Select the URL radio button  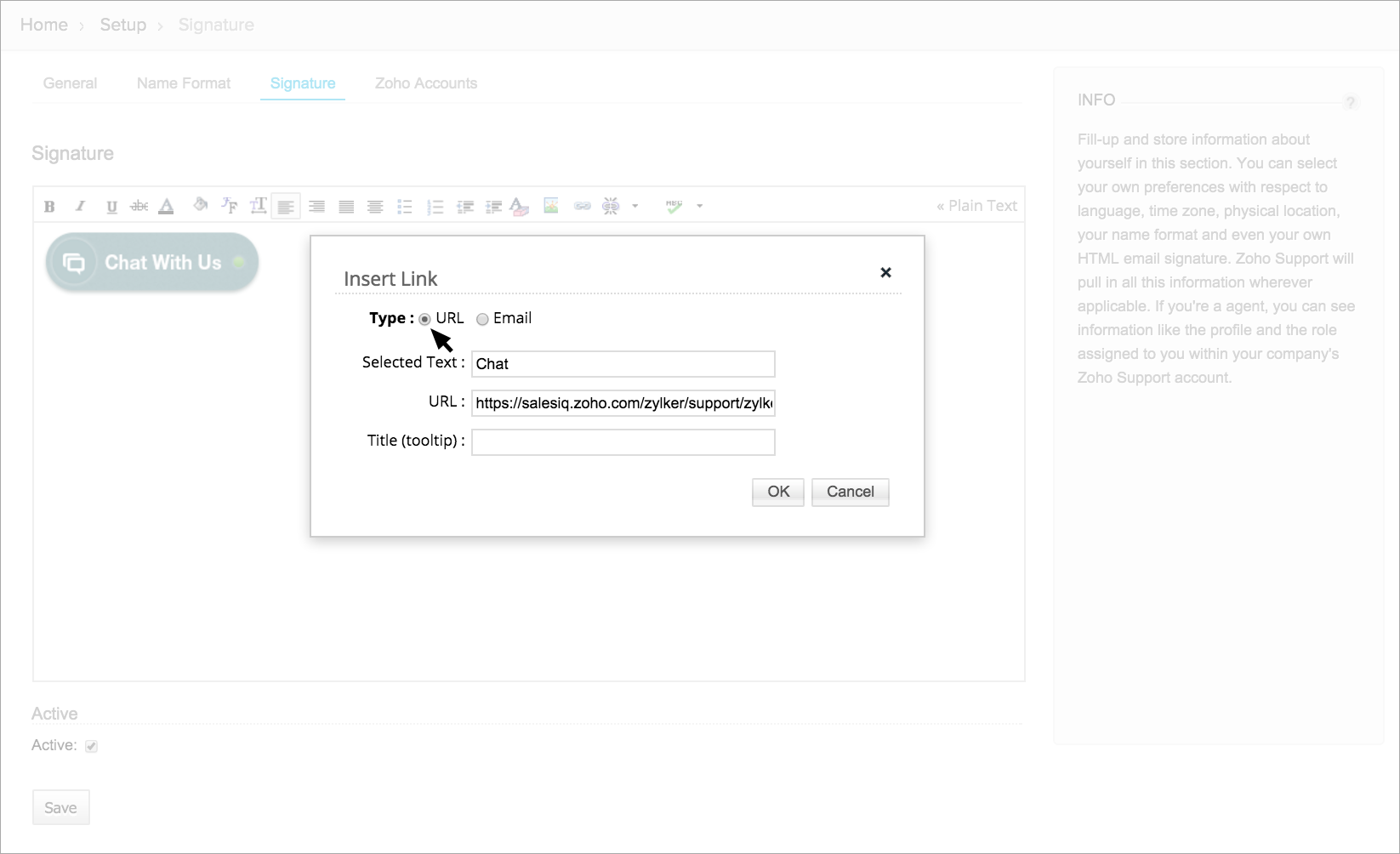[424, 319]
